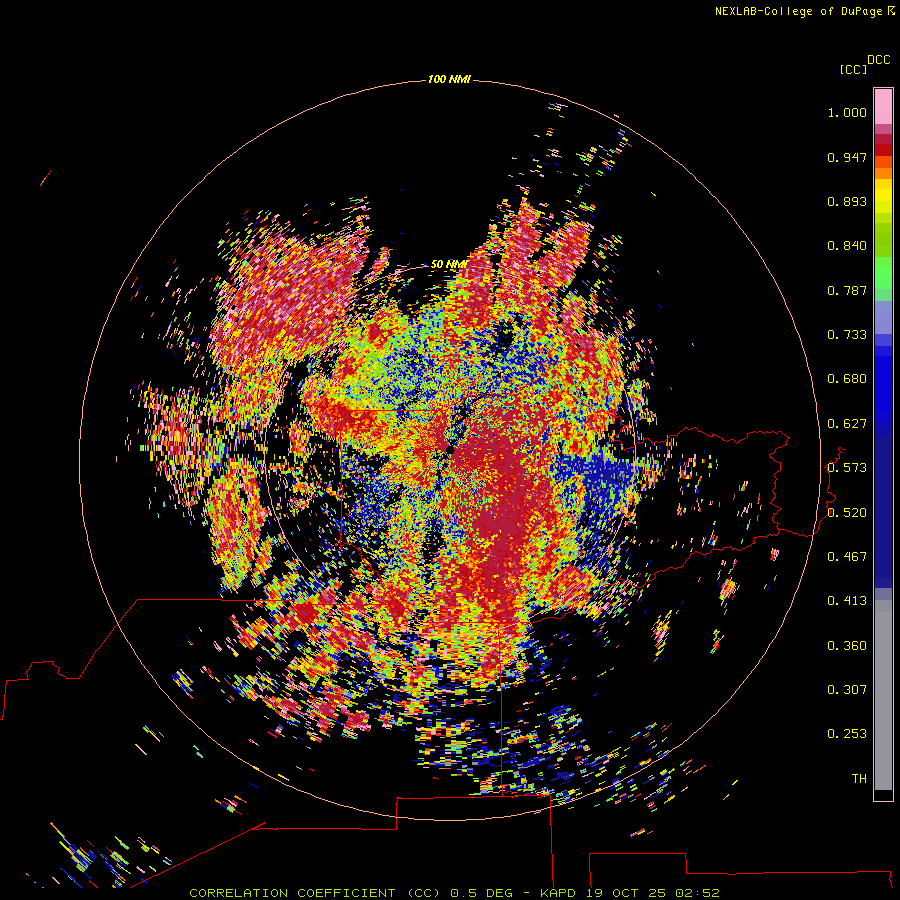Click the 0.413 legend value
The image size is (900, 900).
pyautogui.click(x=847, y=601)
